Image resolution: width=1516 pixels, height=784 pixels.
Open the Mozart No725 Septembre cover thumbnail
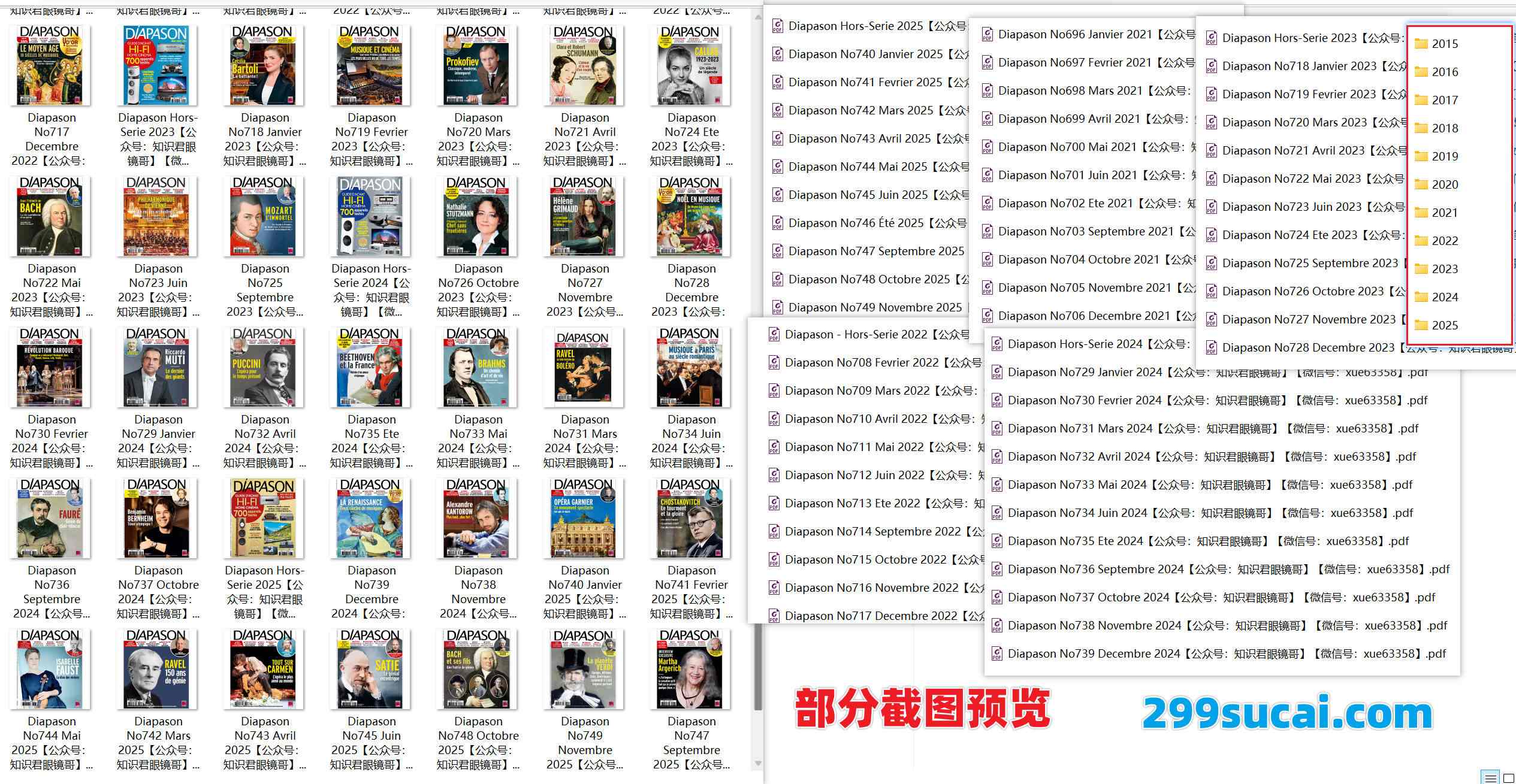(264, 216)
